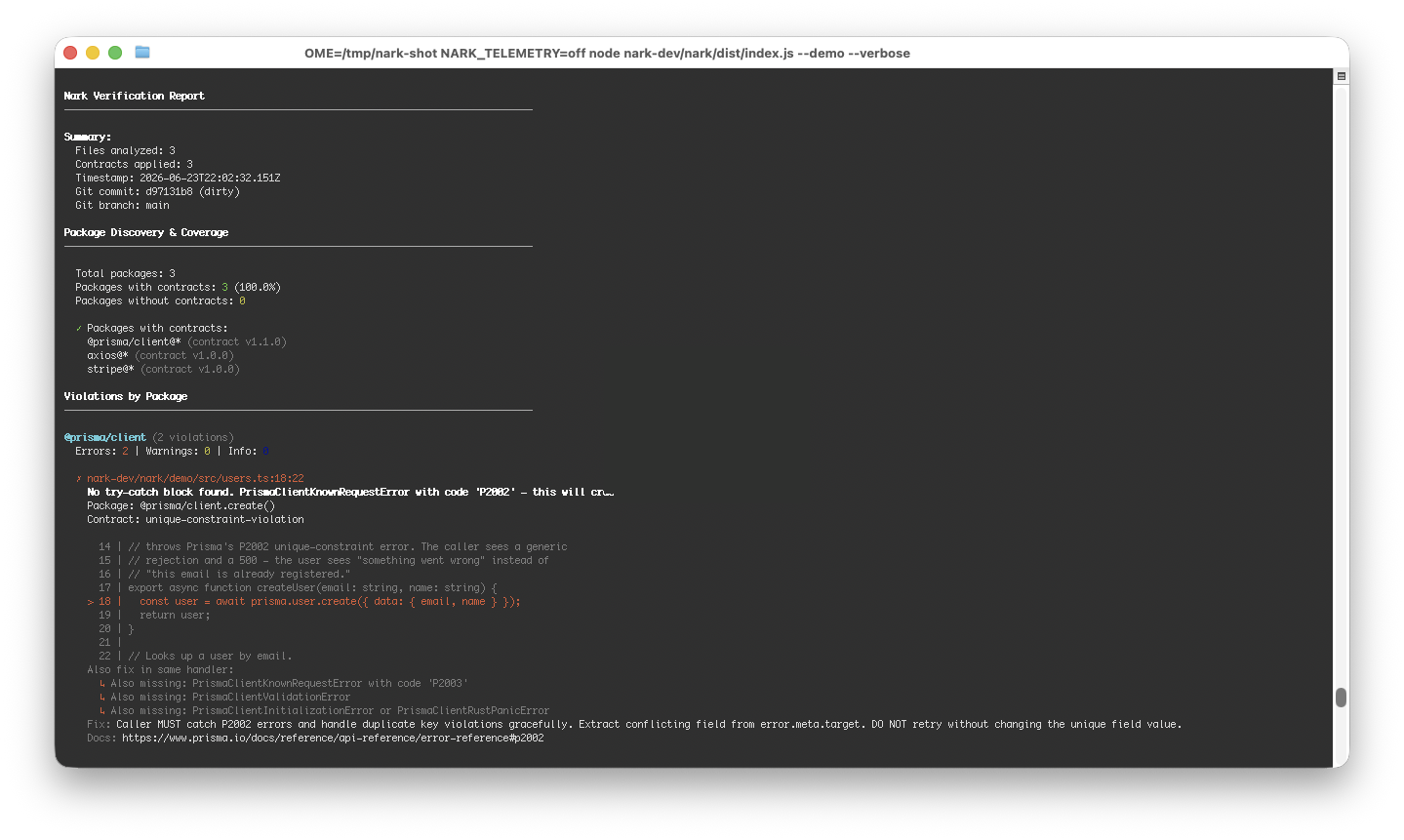
Task: Click the 'Summary:' heading
Action: [x=87, y=137]
